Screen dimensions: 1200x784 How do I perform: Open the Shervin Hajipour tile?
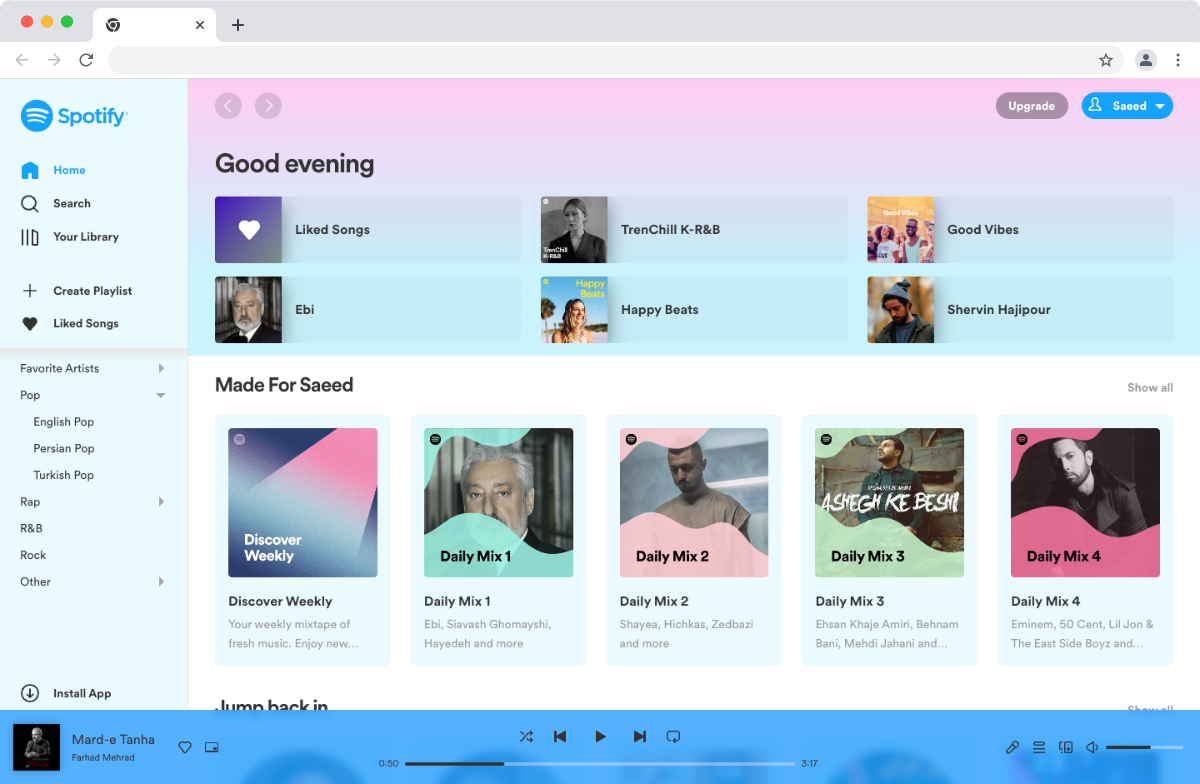click(1020, 310)
